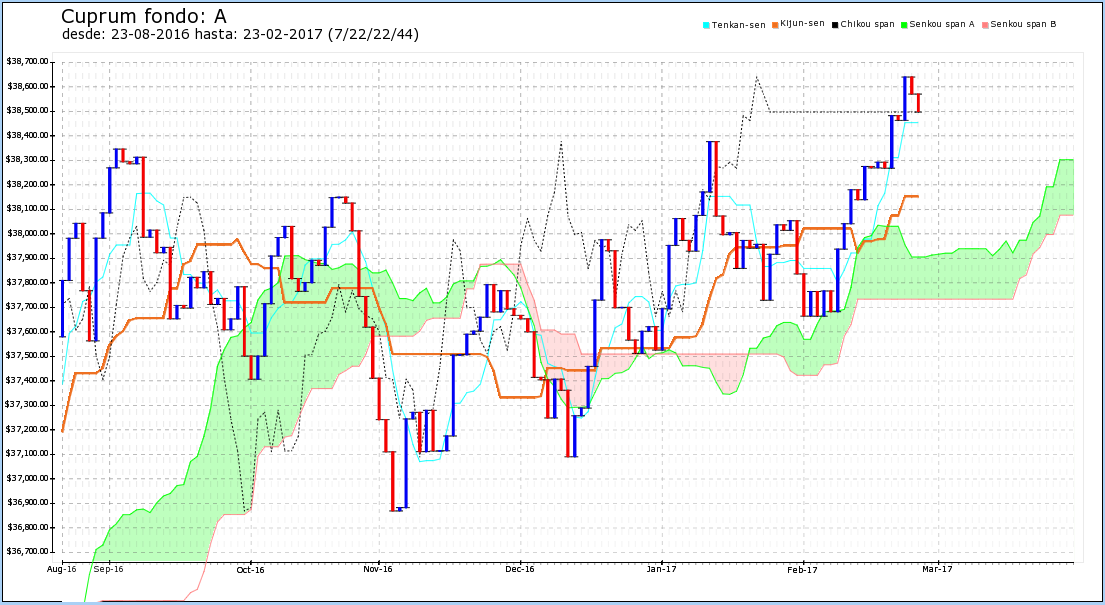The height and width of the screenshot is (605, 1105).
Task: Click the Chikou span peak near $38,640
Action: pos(757,77)
